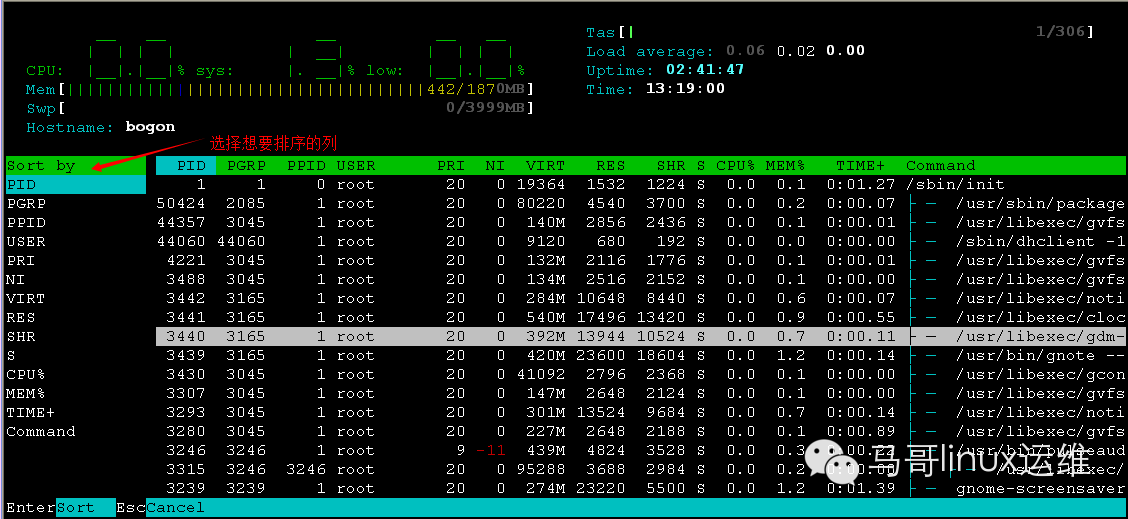
Task: Select PID in the Sort by list
Action: click(76, 184)
